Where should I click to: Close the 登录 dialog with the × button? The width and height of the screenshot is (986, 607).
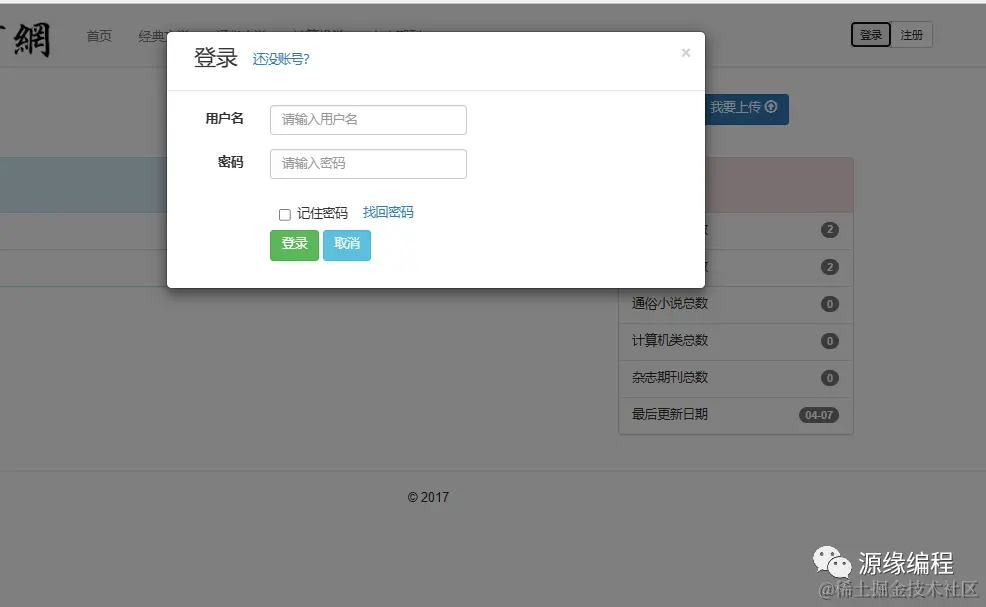[686, 53]
